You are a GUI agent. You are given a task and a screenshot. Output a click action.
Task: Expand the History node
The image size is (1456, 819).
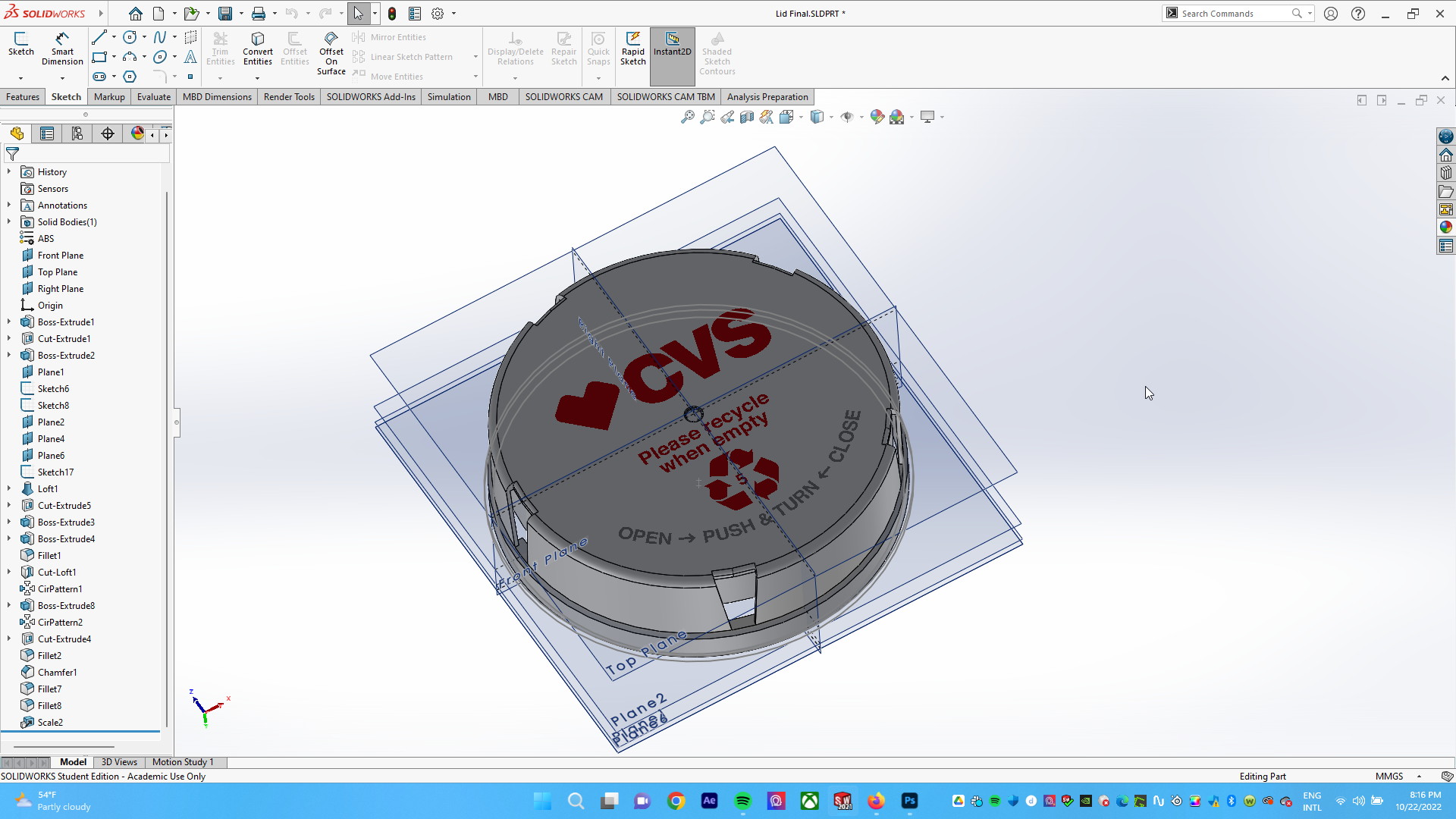pyautogui.click(x=9, y=172)
